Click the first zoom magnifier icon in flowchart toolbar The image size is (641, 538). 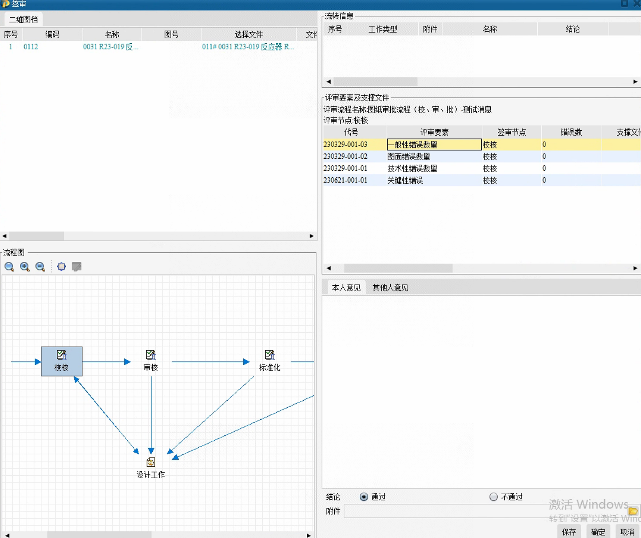(9, 267)
